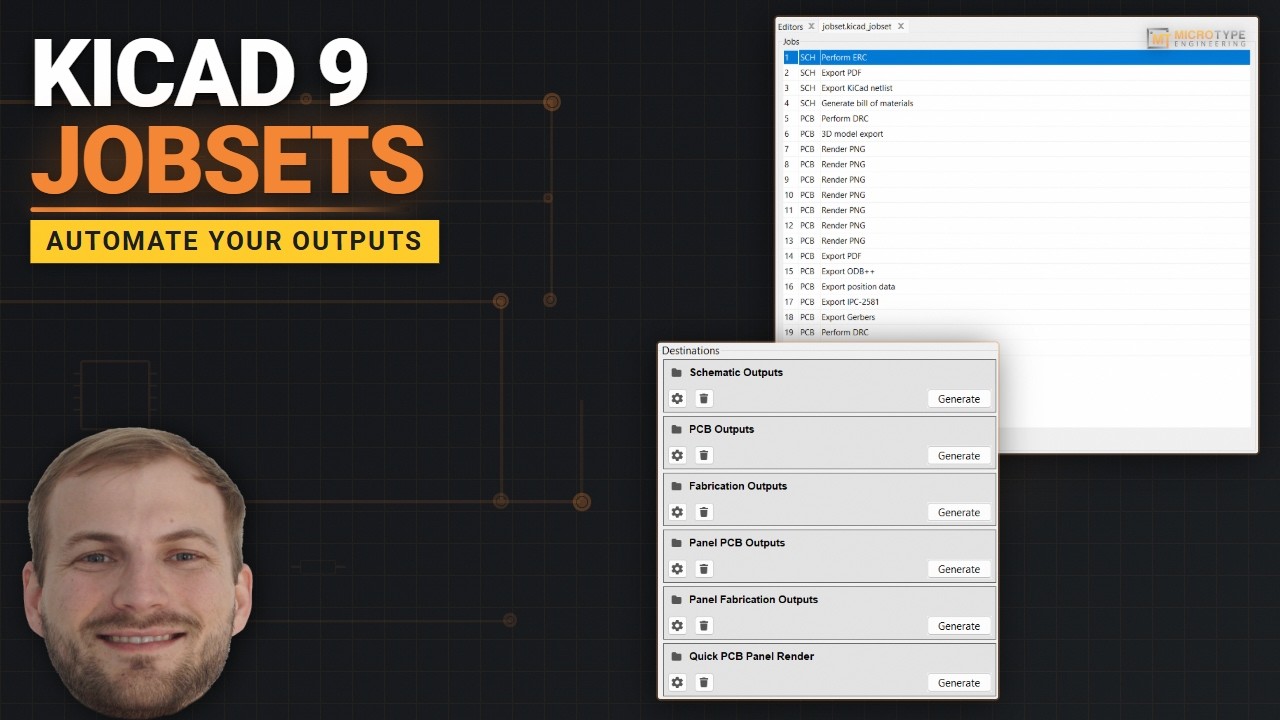Delete the Quick PCB Panel Render destination

[x=704, y=682]
